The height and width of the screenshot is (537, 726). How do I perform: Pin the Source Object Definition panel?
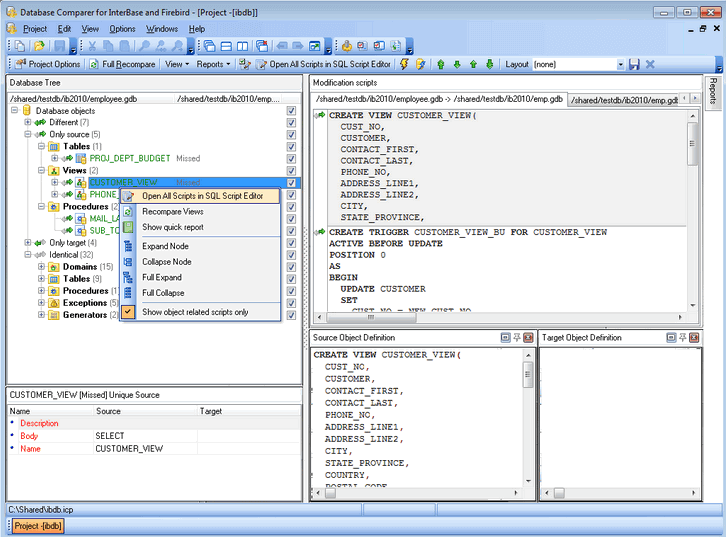(x=517, y=337)
